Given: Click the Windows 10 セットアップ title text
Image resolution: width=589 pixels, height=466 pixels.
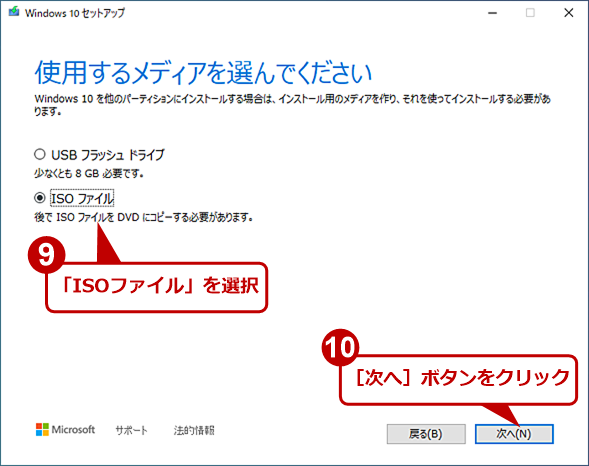Looking at the screenshot, I should pyautogui.click(x=75, y=13).
